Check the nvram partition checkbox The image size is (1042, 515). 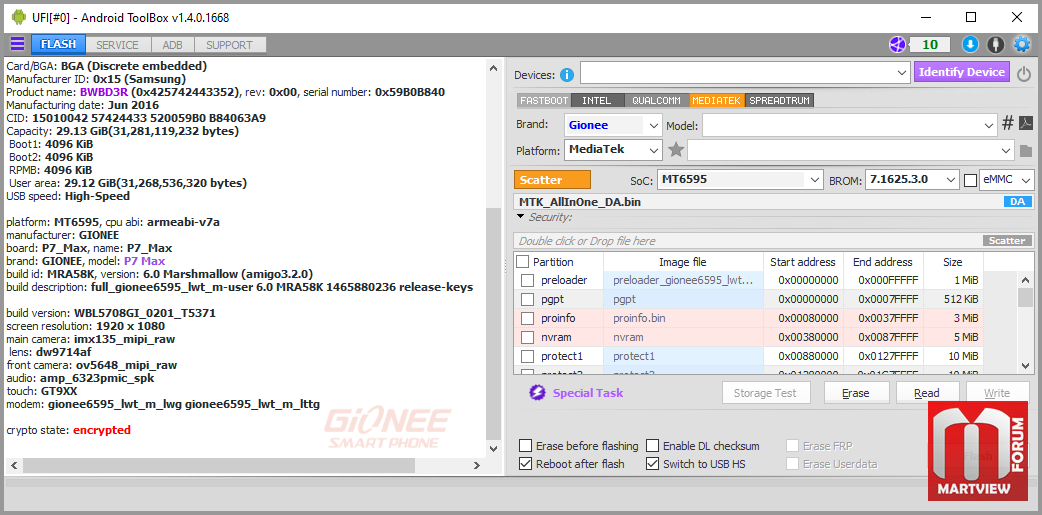[x=527, y=337]
